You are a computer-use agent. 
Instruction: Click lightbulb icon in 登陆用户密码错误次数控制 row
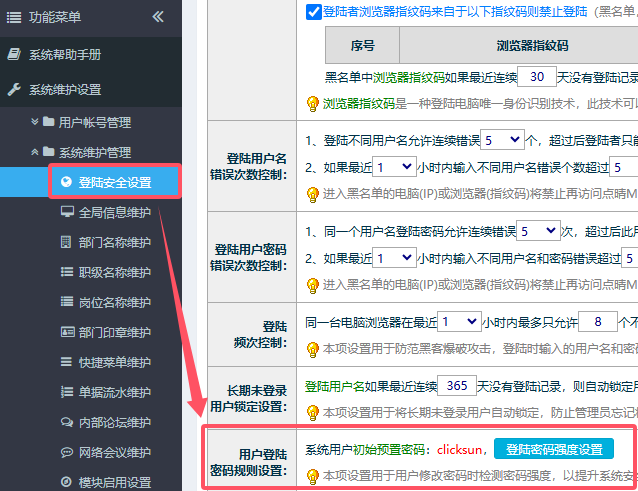pos(312,286)
